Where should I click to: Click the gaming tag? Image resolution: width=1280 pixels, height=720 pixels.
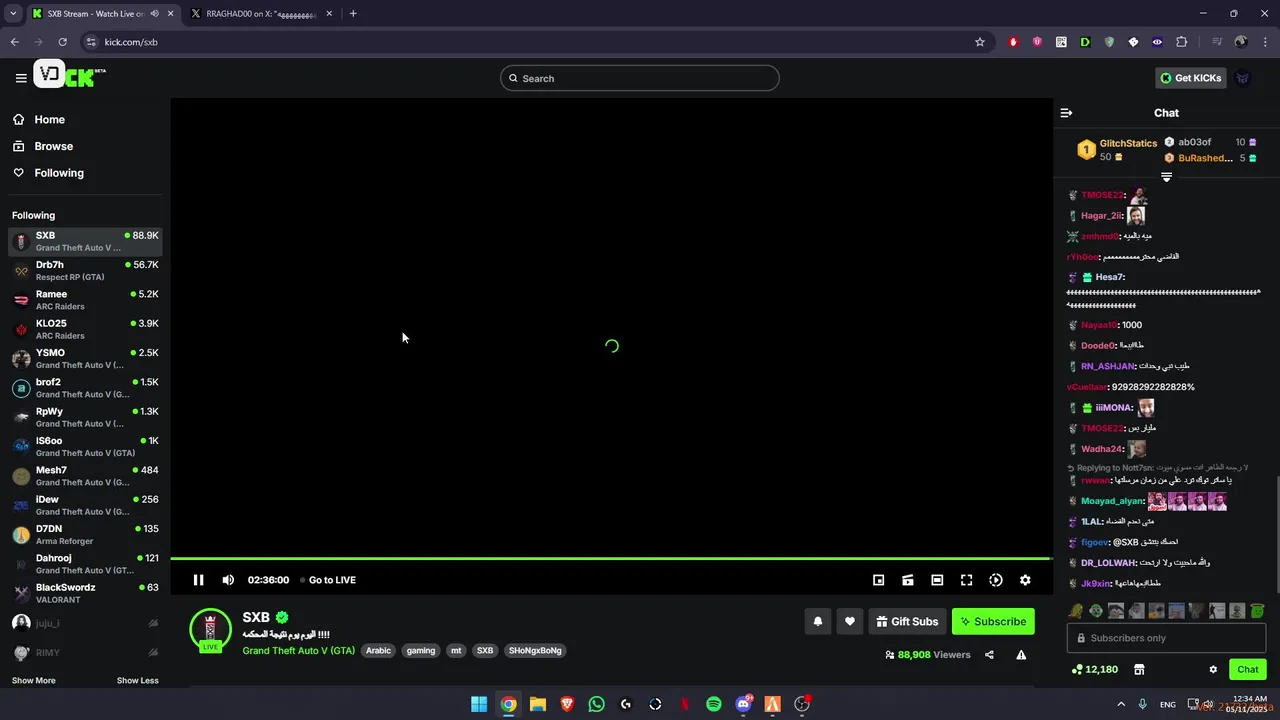pos(421,650)
